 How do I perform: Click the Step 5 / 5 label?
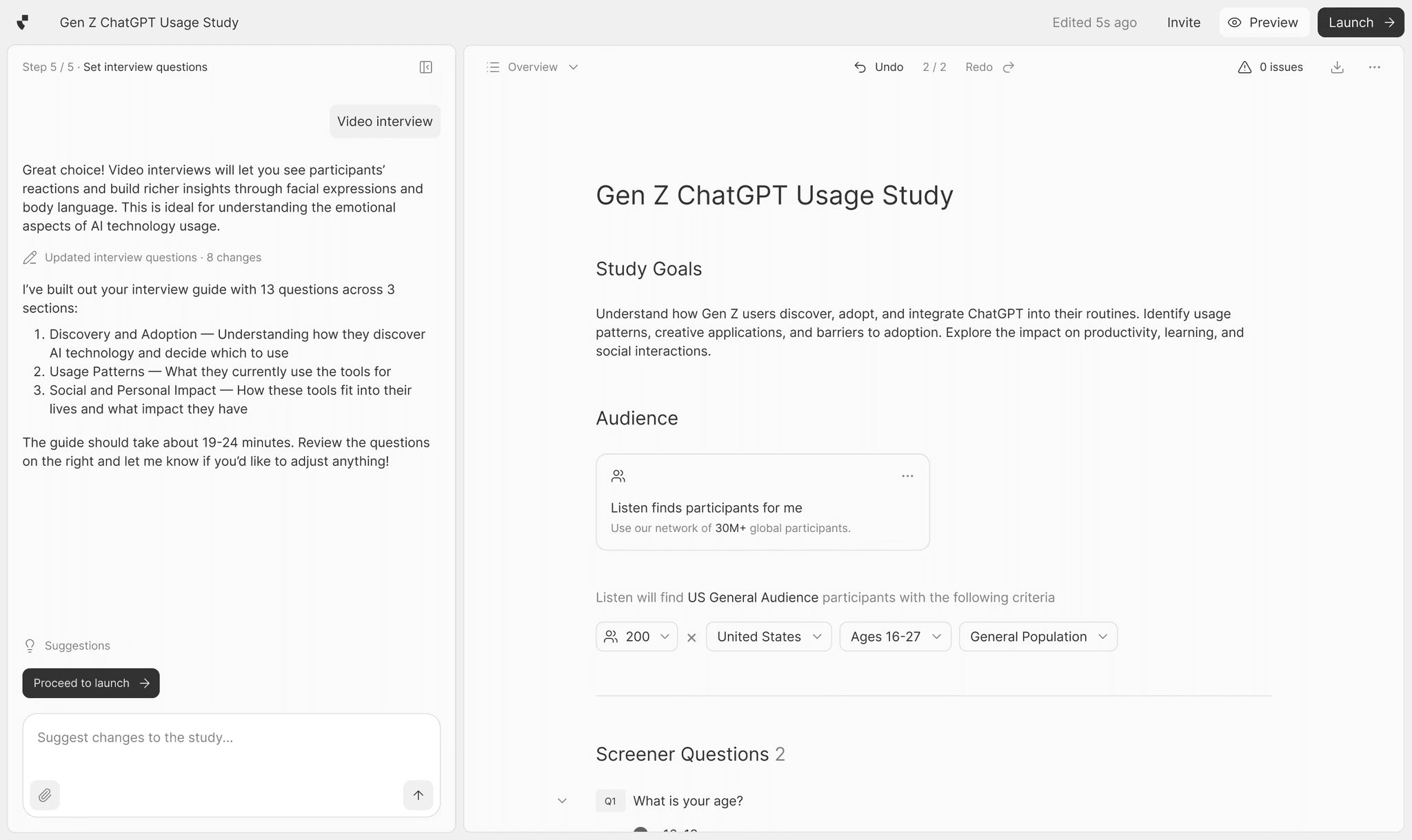[x=48, y=67]
